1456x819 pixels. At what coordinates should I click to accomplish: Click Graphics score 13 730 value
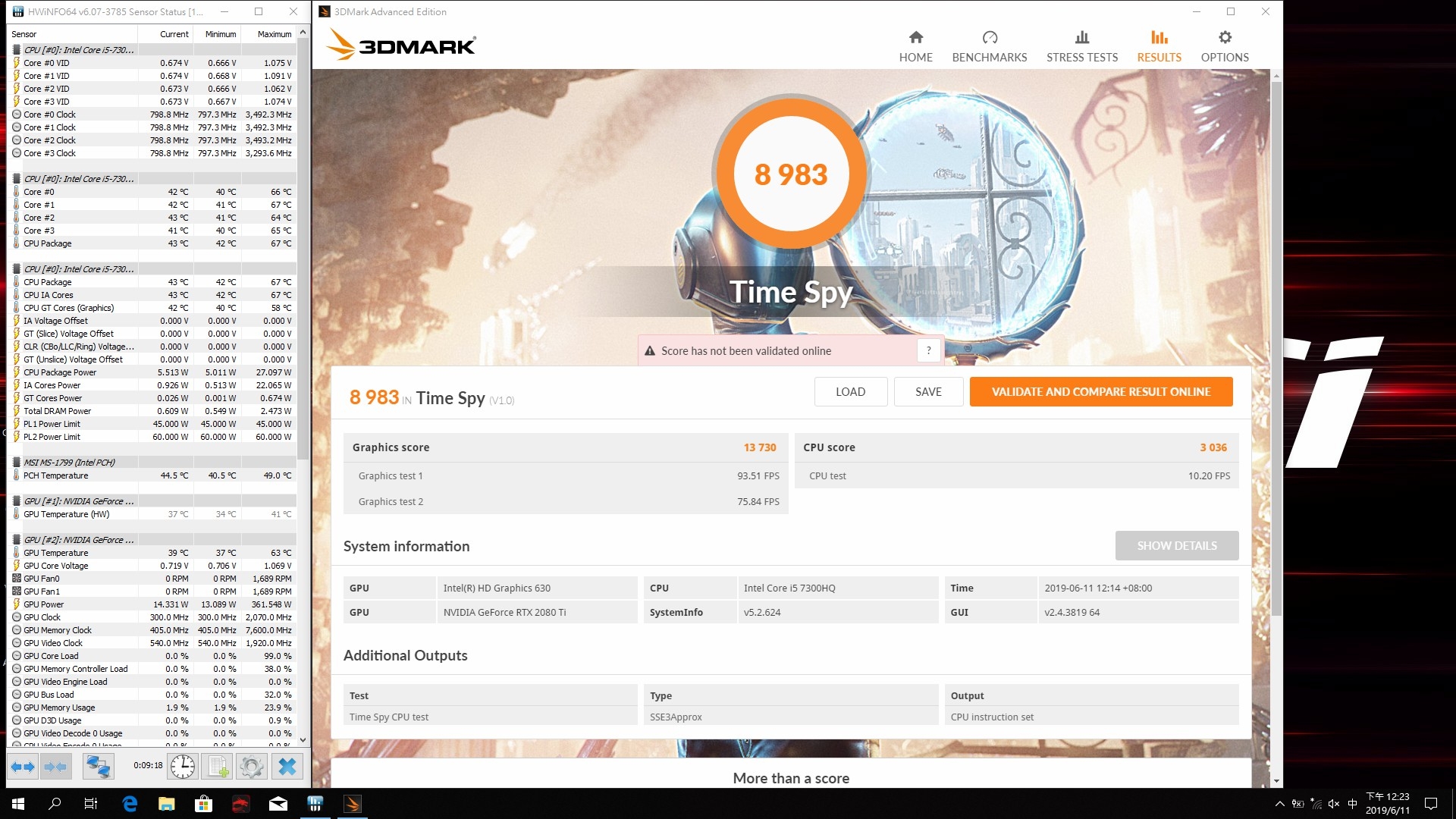pos(760,447)
